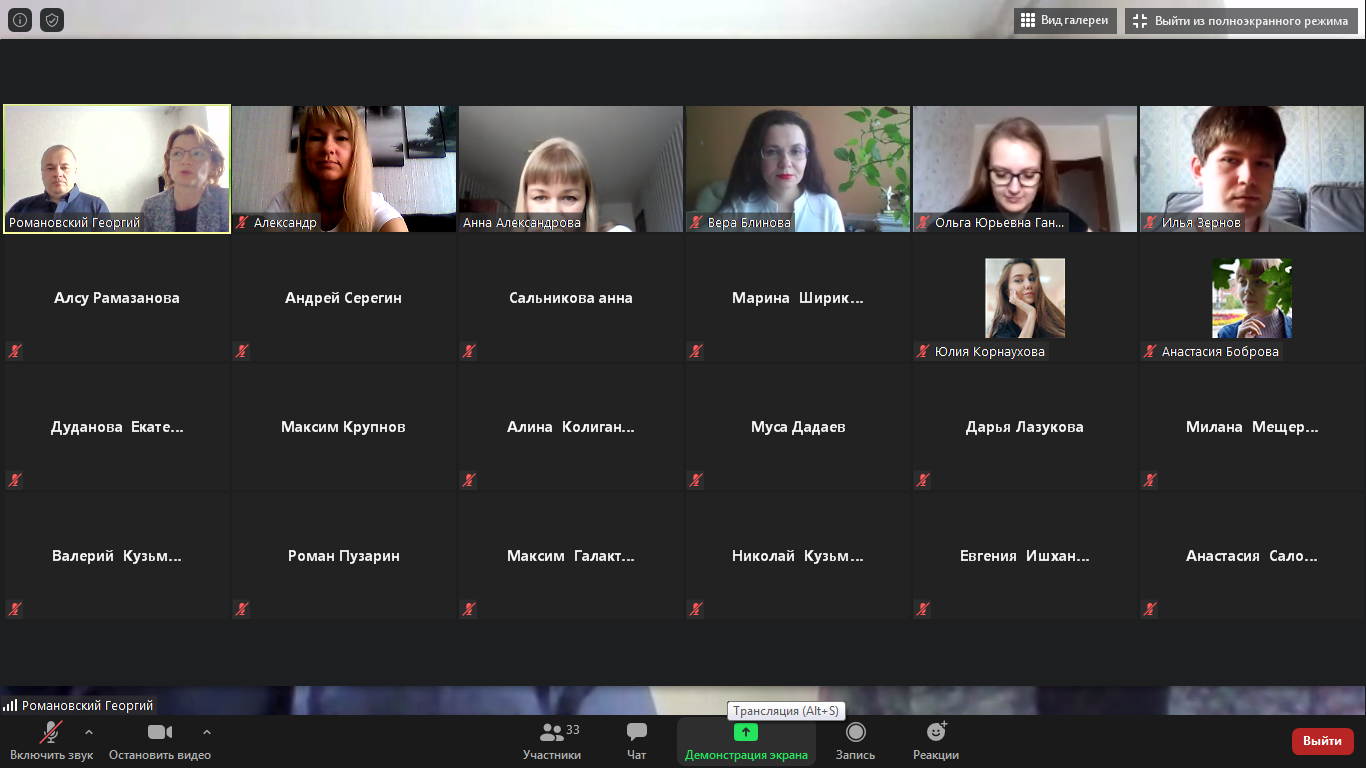Select participant name Сальникова анна
The image size is (1366, 768).
571,298
